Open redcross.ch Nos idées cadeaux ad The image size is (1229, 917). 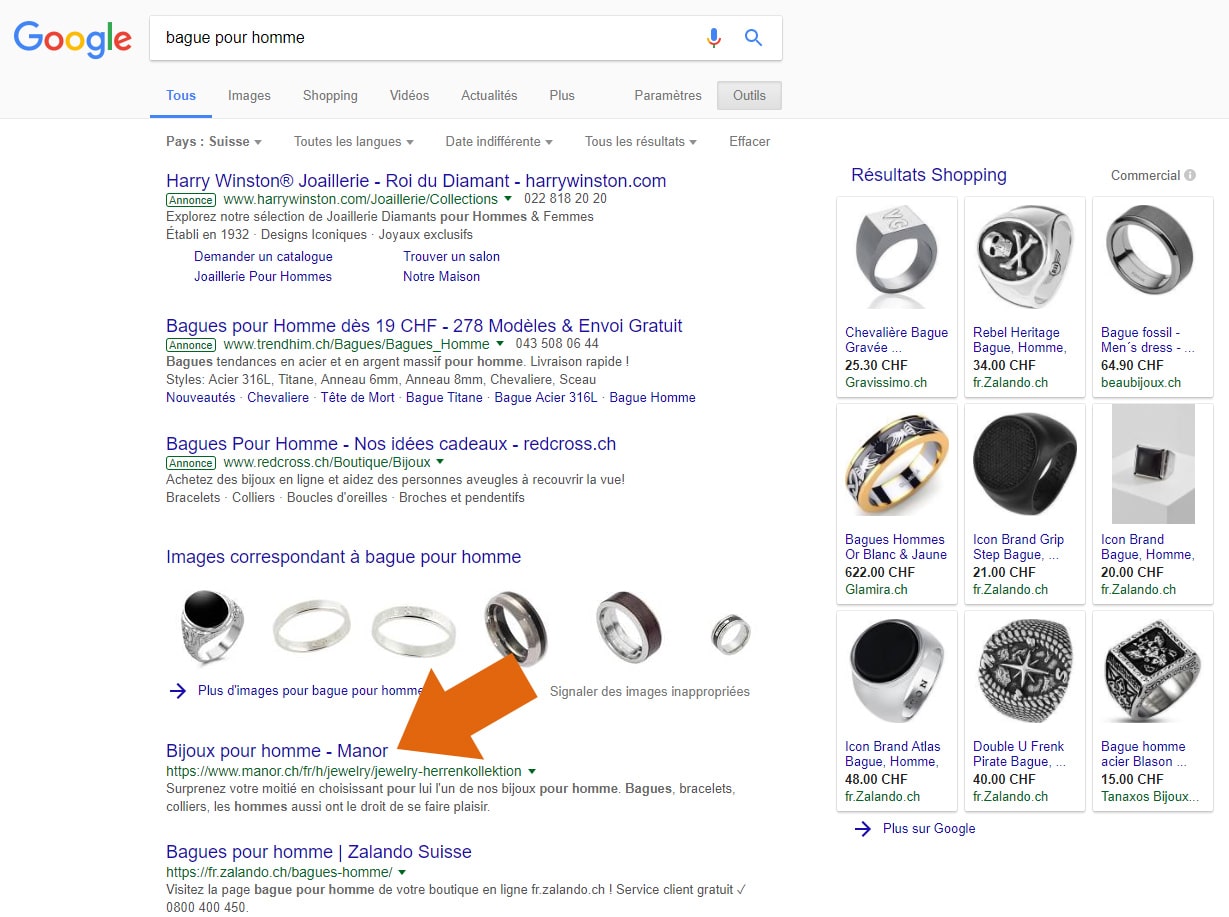tap(391, 444)
